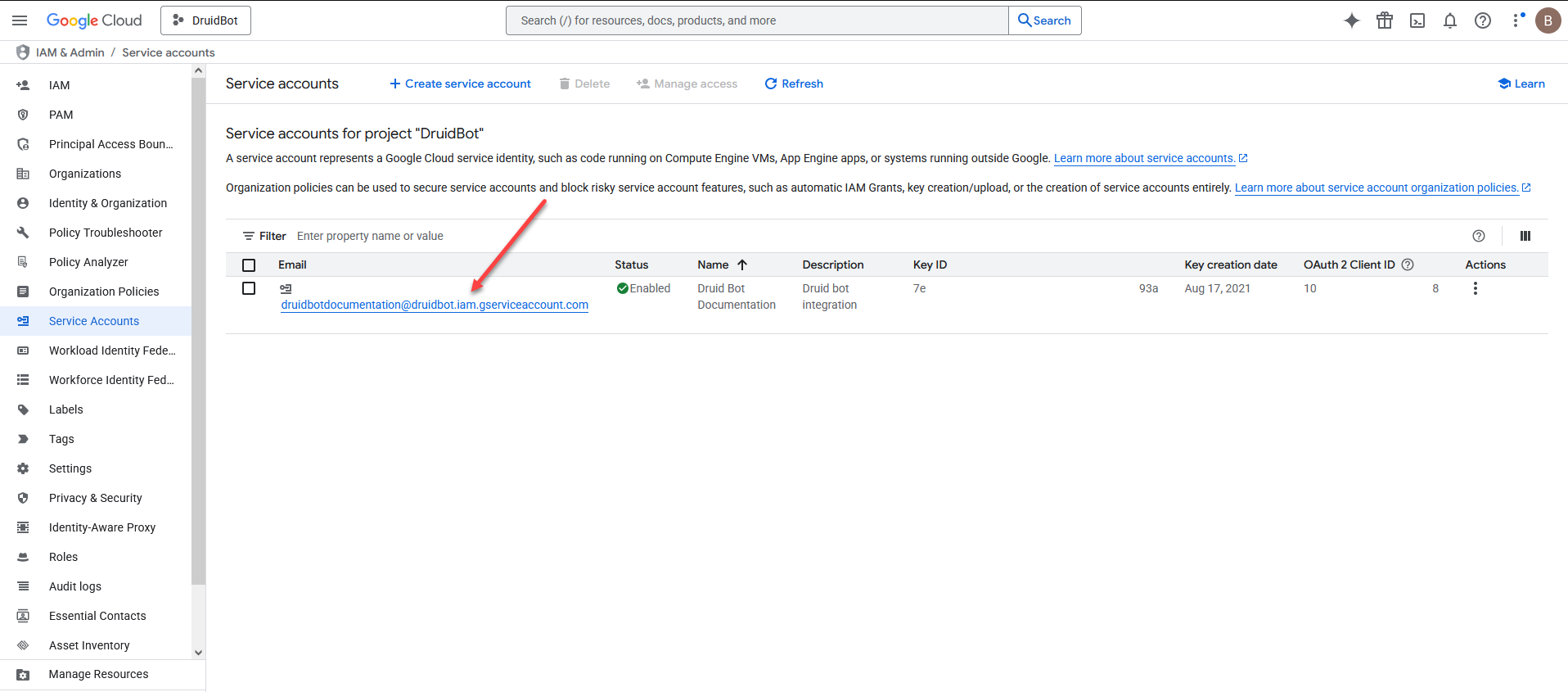
Task: Open Privacy & Security in sidebar
Action: (x=96, y=498)
